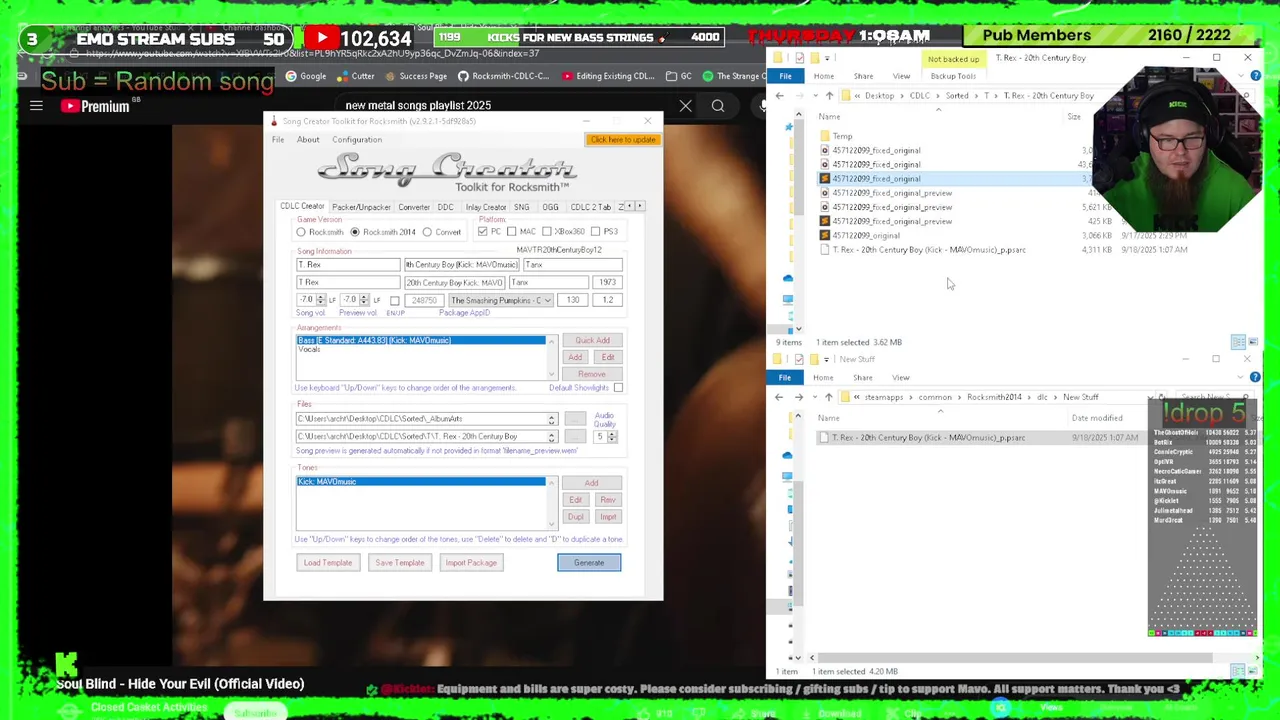Enable the XBox360 platform checkbox

pos(547,232)
